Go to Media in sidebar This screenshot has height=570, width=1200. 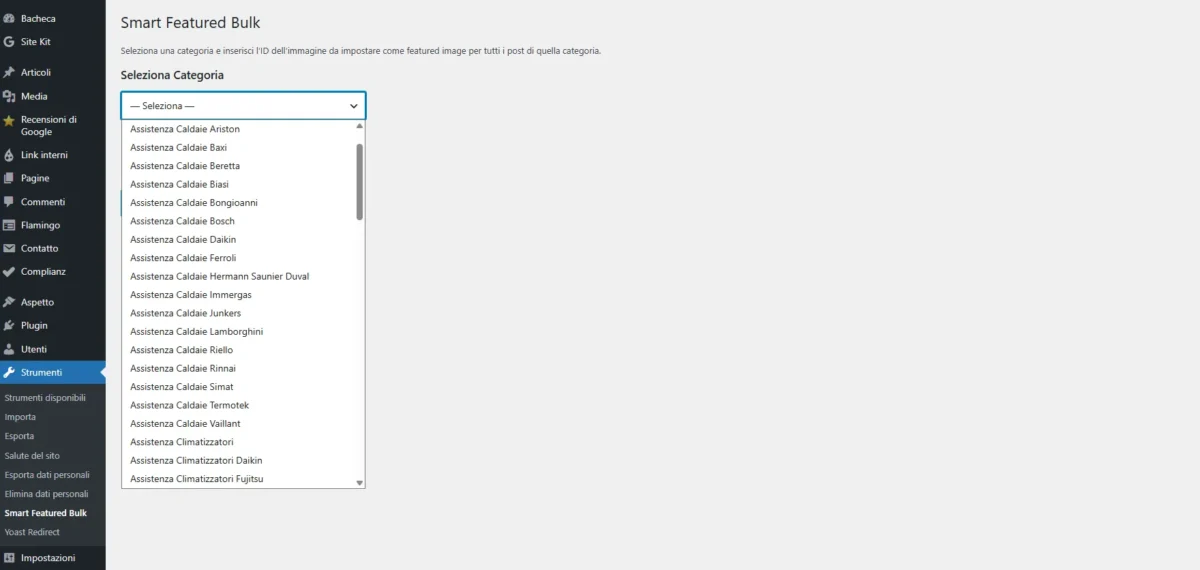coord(34,96)
